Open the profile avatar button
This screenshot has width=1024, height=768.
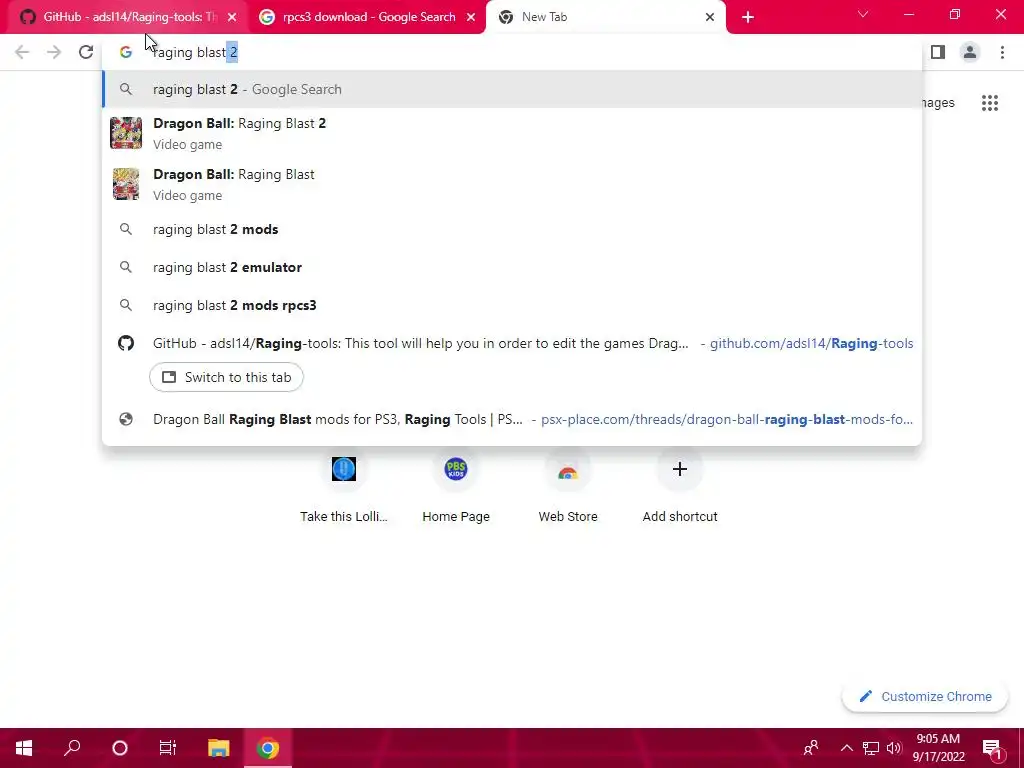[970, 52]
